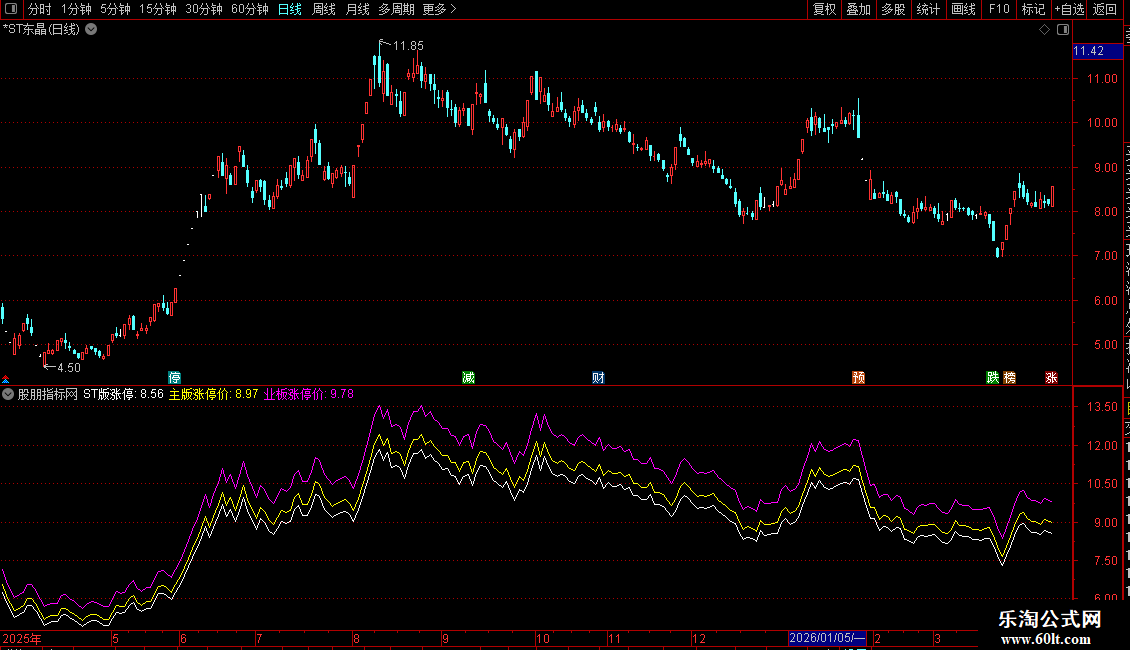Viewport: 1130px width, 650px height.
Task: Click the red-blue arrow icon at chart's lower-left corner
Action: point(5,379)
